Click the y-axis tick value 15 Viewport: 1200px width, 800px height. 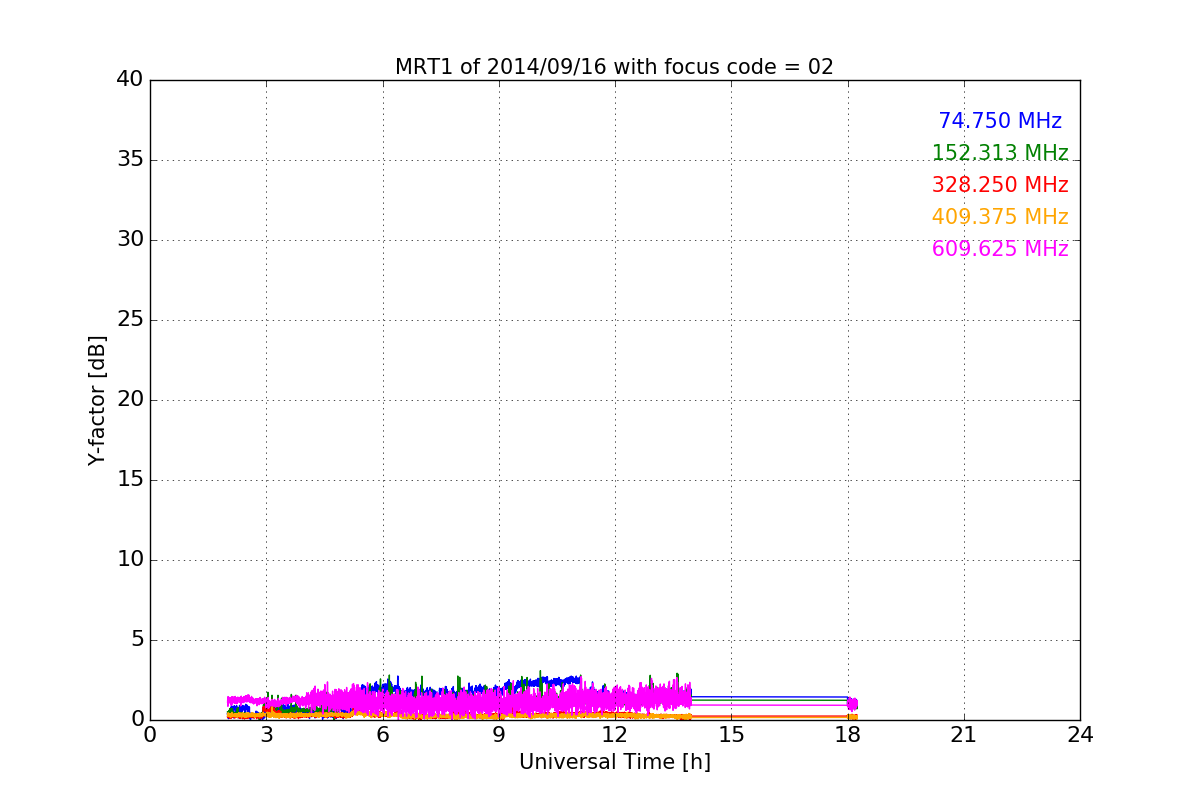tap(130, 480)
